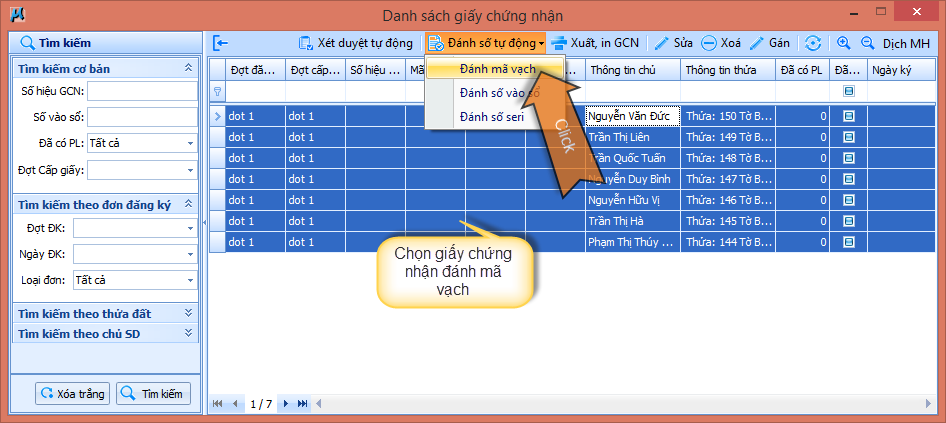Select Đánh số seri menu item
946x423 pixels.
[x=491, y=117]
